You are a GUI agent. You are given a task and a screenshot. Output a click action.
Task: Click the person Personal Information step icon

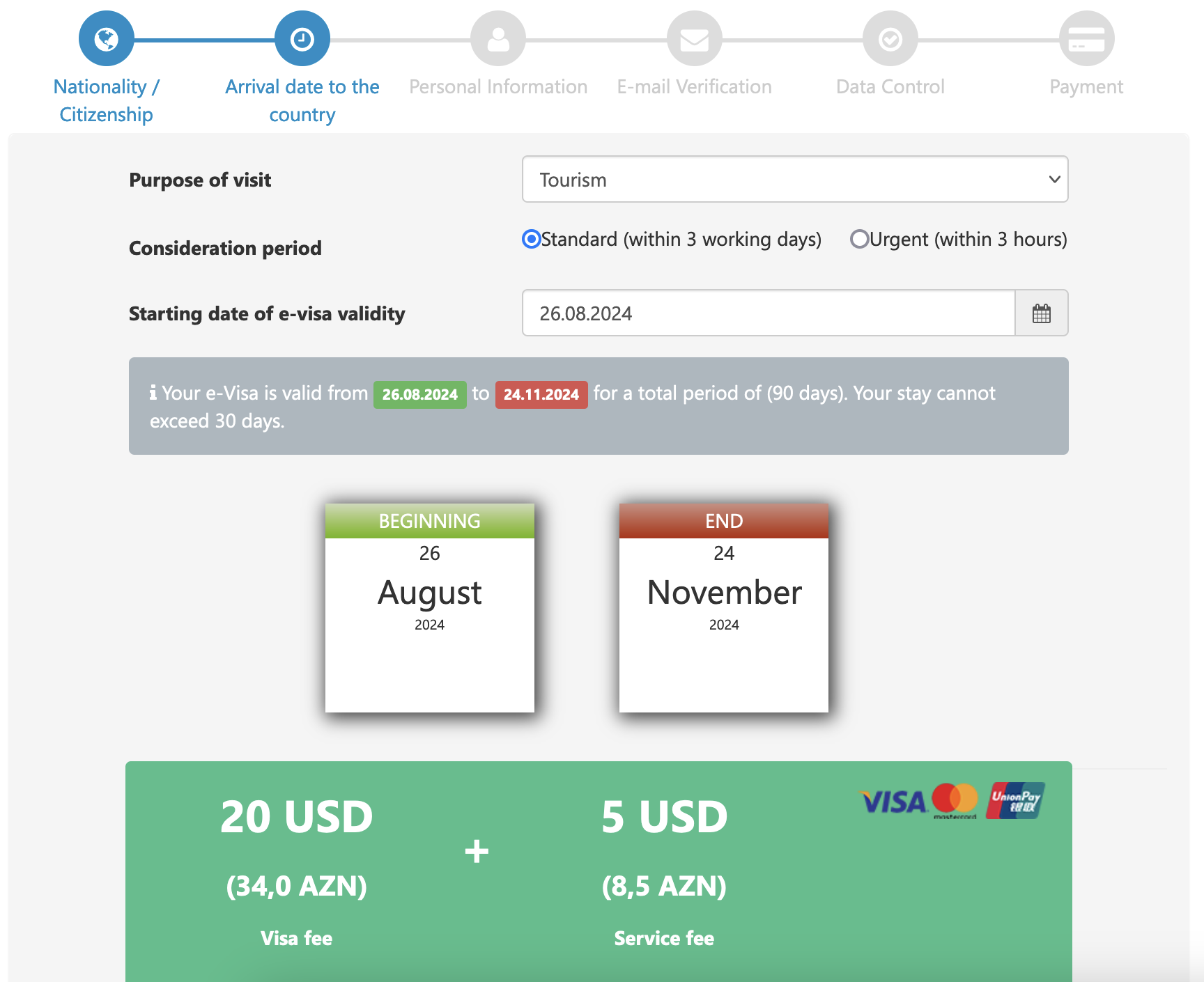click(x=497, y=39)
